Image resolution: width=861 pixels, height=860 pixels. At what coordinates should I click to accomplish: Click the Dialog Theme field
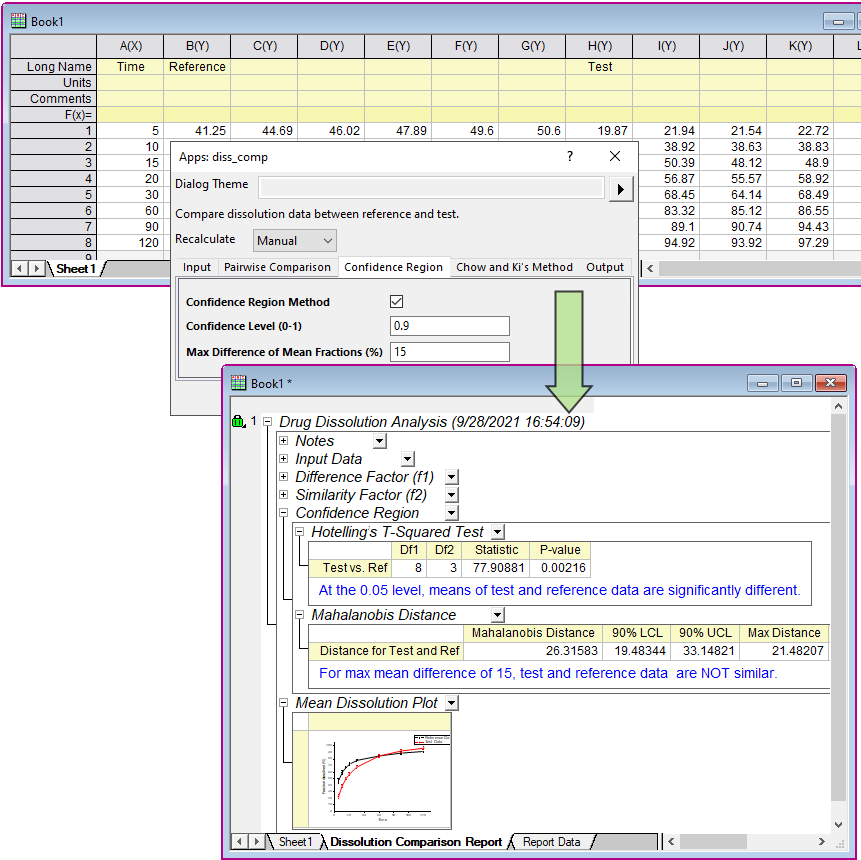pyautogui.click(x=431, y=187)
